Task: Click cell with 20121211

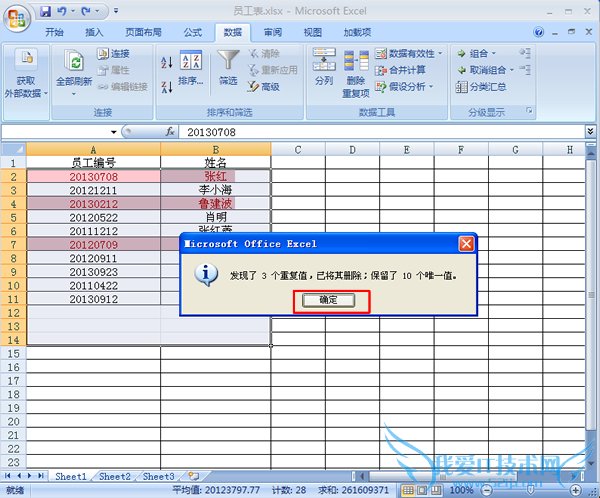Action: (x=93, y=190)
